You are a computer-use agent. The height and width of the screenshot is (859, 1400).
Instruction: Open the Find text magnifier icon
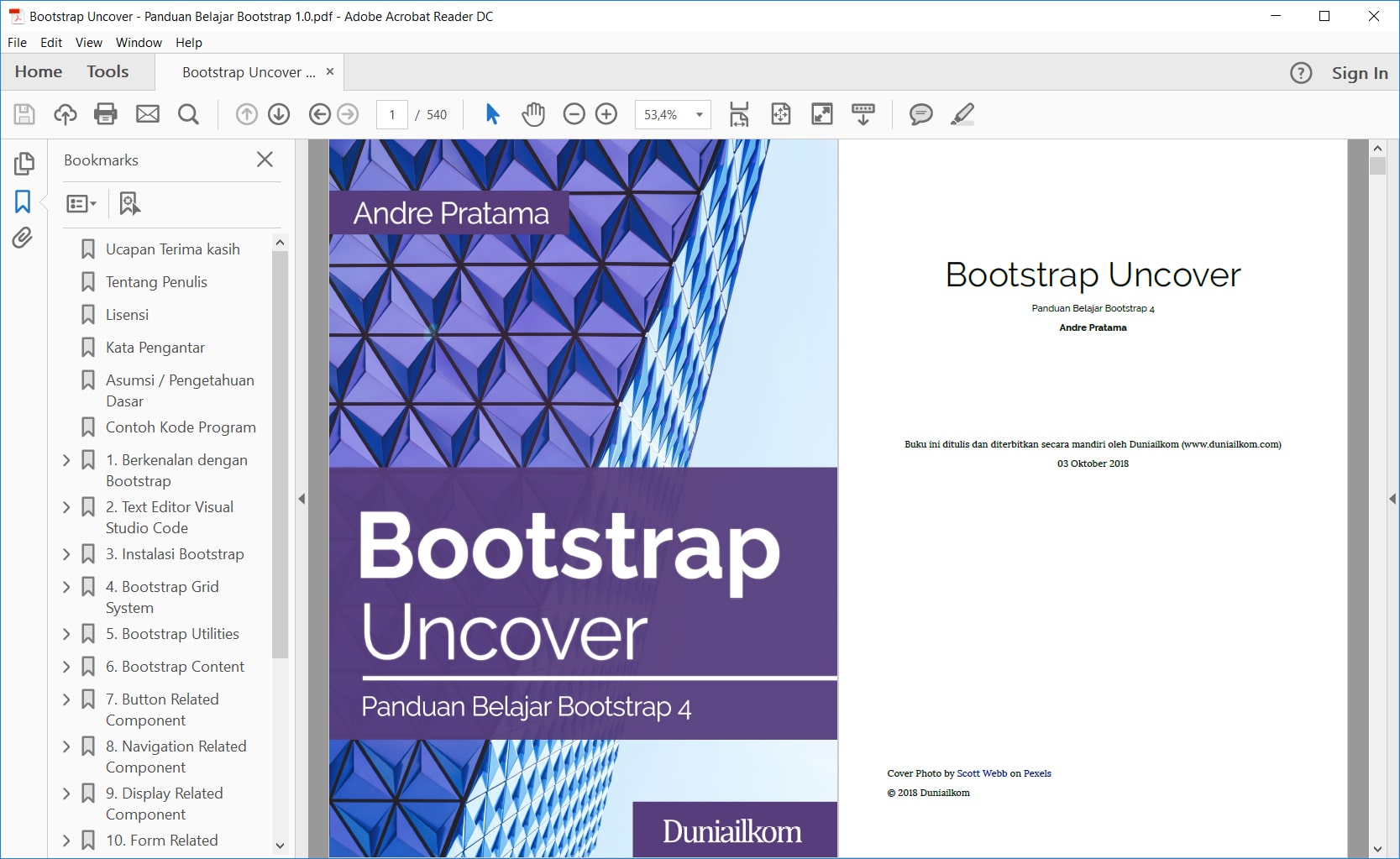point(189,114)
